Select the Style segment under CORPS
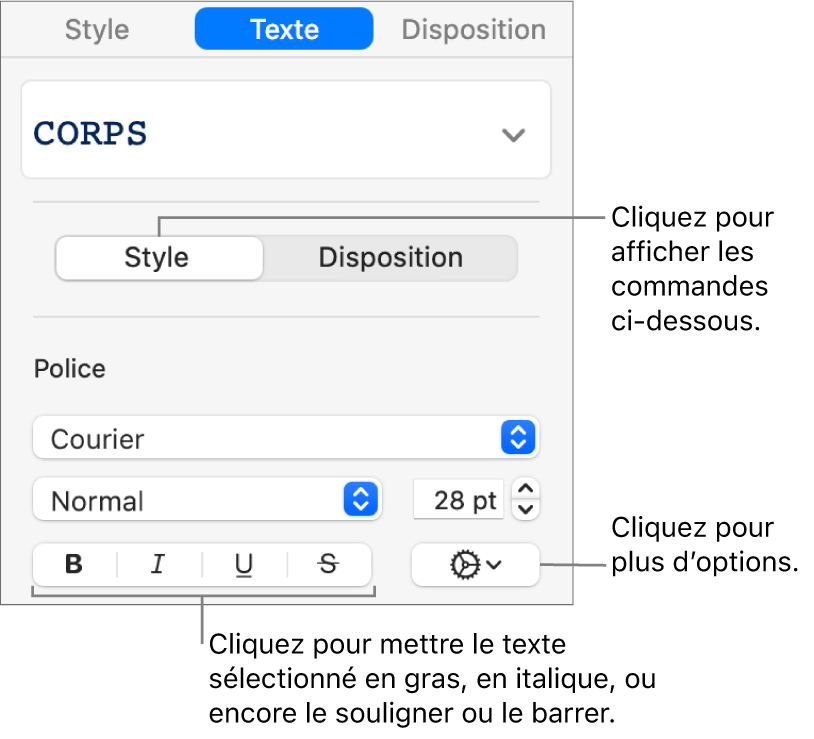Image resolution: width=814 pixels, height=739 pixels. click(157, 258)
